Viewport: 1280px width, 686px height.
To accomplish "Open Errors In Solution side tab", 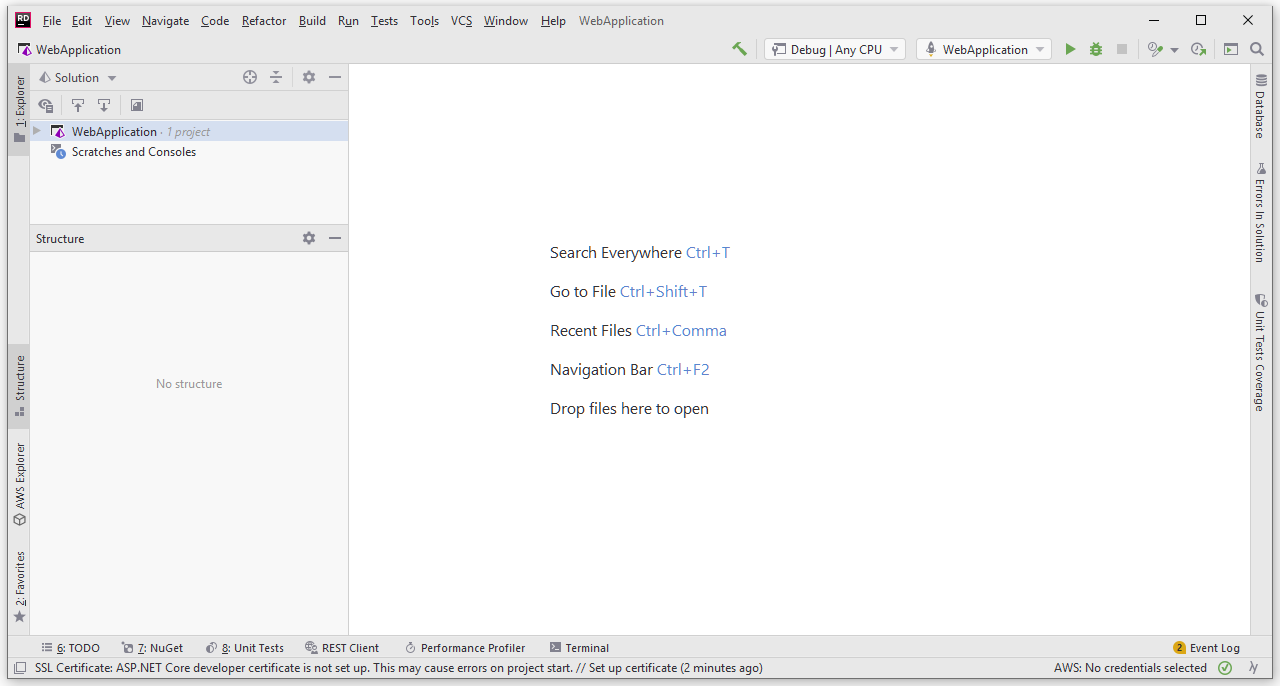I will pos(1260,212).
